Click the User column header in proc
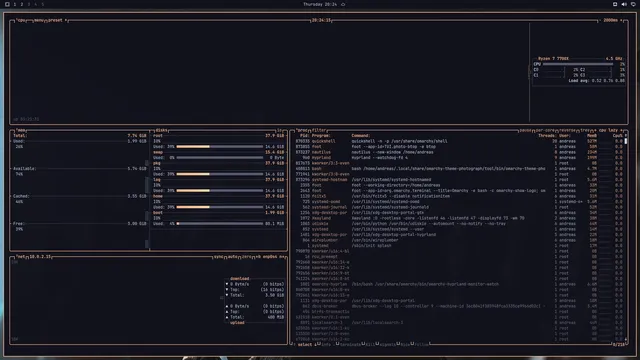The height and width of the screenshot is (360, 640). pos(565,136)
